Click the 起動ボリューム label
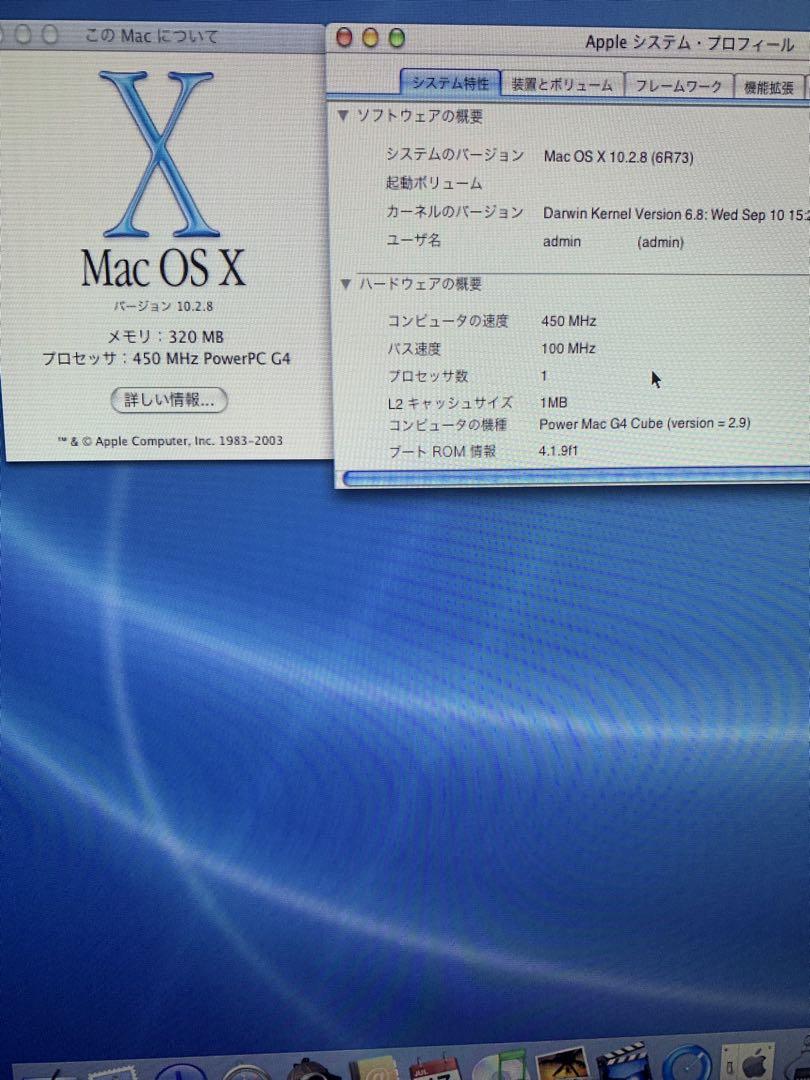 pos(434,183)
